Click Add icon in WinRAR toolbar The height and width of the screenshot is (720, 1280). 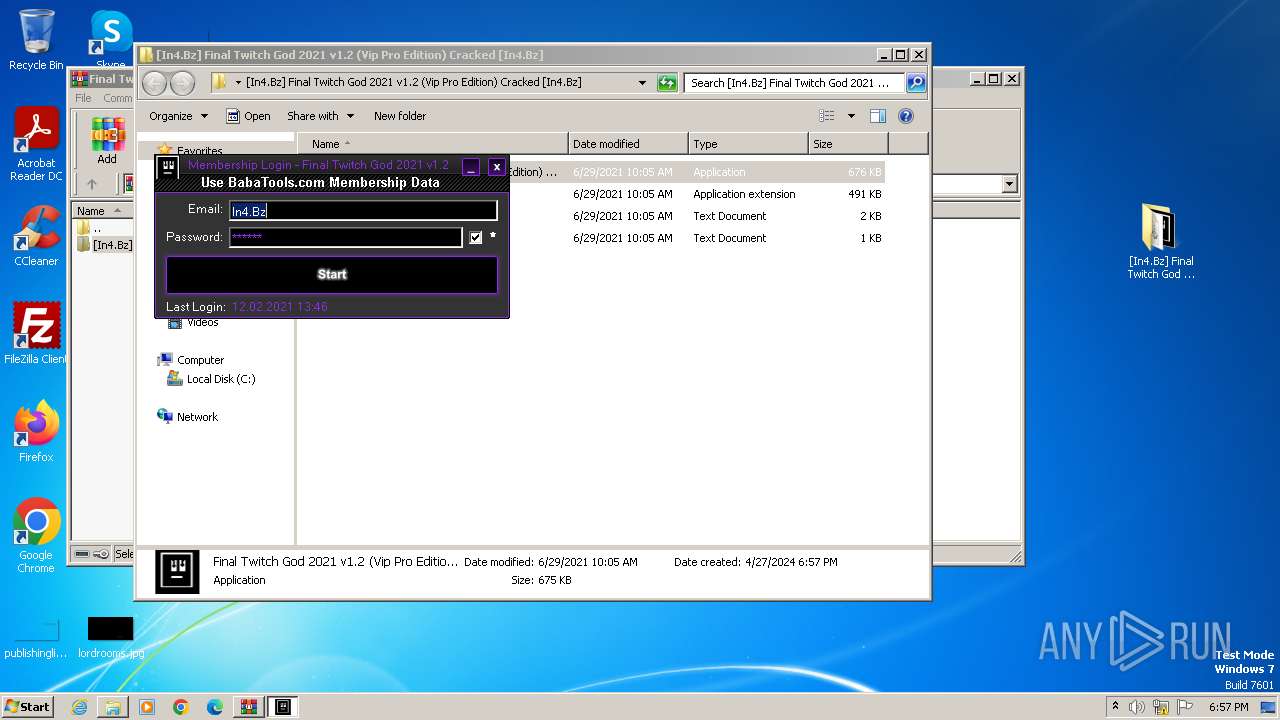tap(107, 141)
